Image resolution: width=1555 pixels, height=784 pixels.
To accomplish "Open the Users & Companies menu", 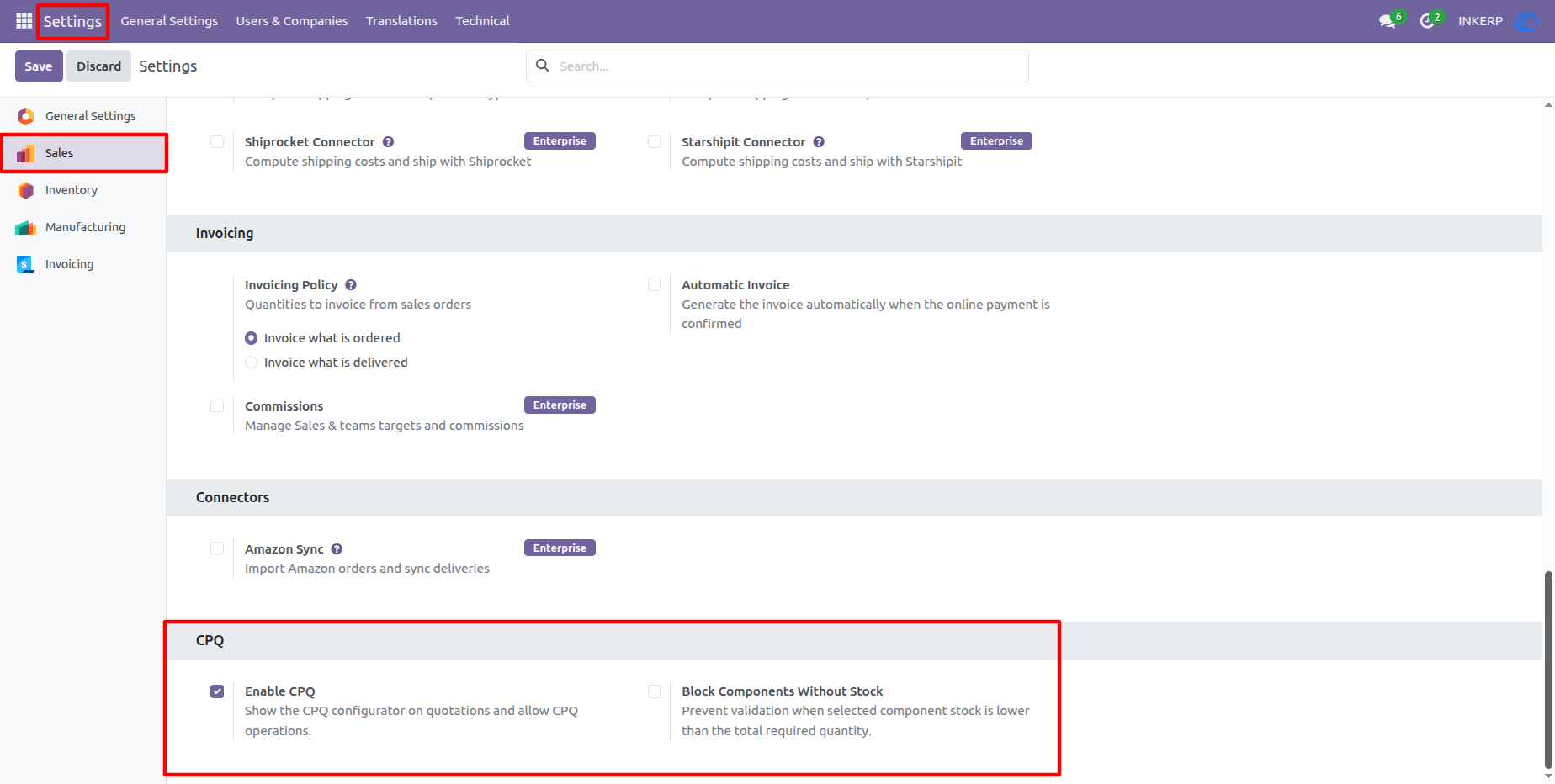I will tap(292, 21).
